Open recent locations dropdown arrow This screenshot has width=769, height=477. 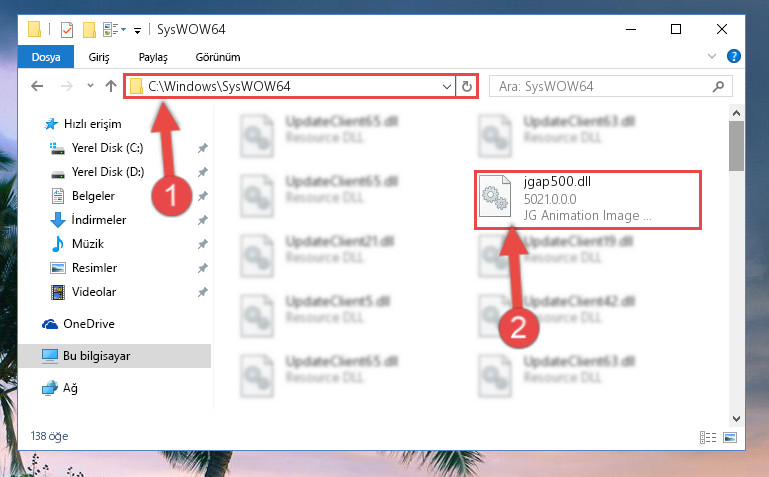coord(90,86)
